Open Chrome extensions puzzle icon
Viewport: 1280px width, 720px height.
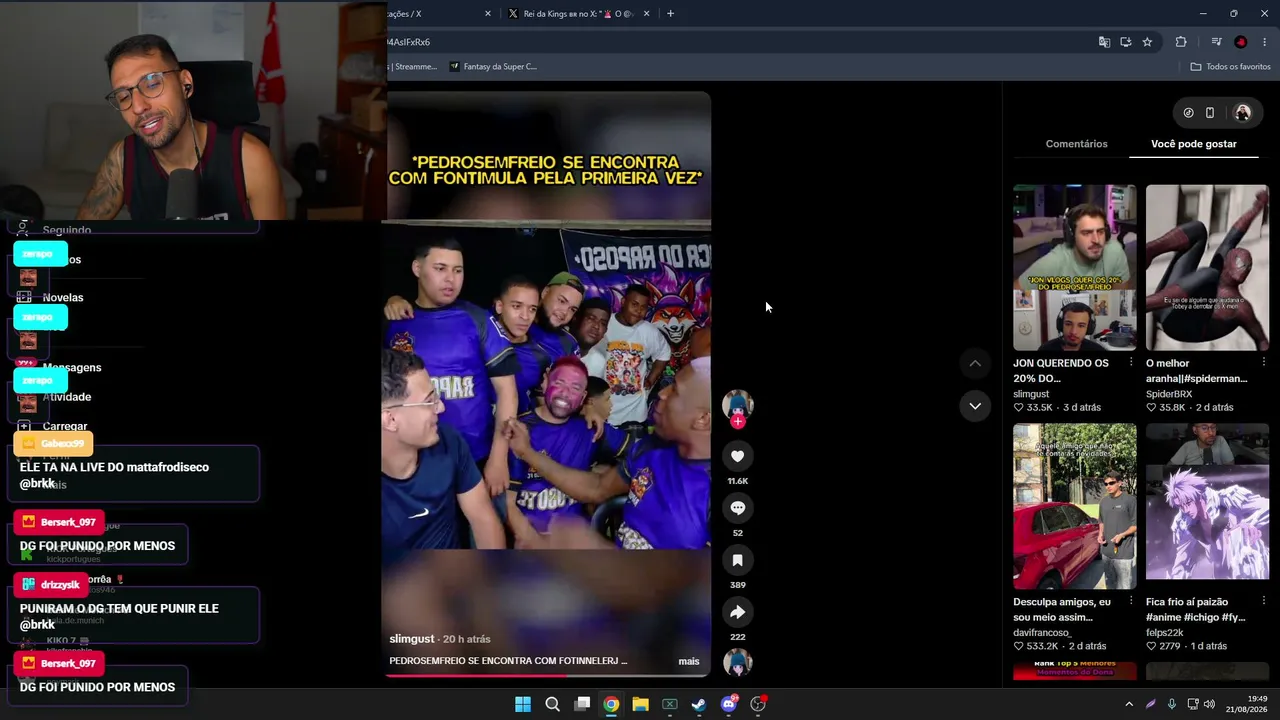1181,42
